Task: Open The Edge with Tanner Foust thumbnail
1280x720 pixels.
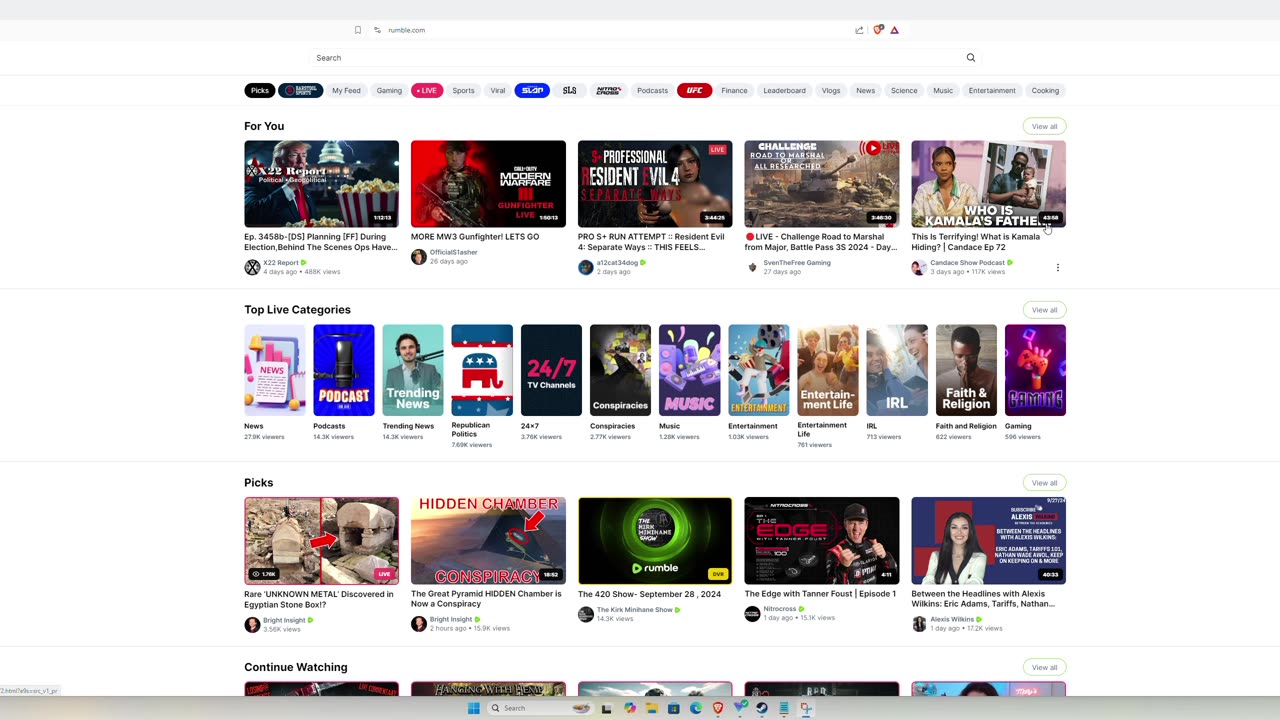Action: (821, 541)
